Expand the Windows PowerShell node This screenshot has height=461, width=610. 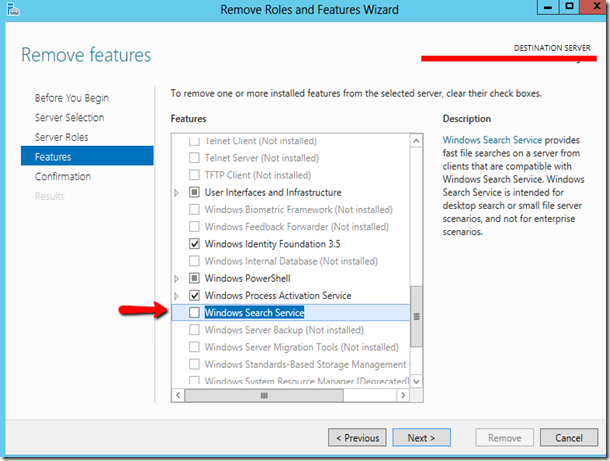pos(177,279)
